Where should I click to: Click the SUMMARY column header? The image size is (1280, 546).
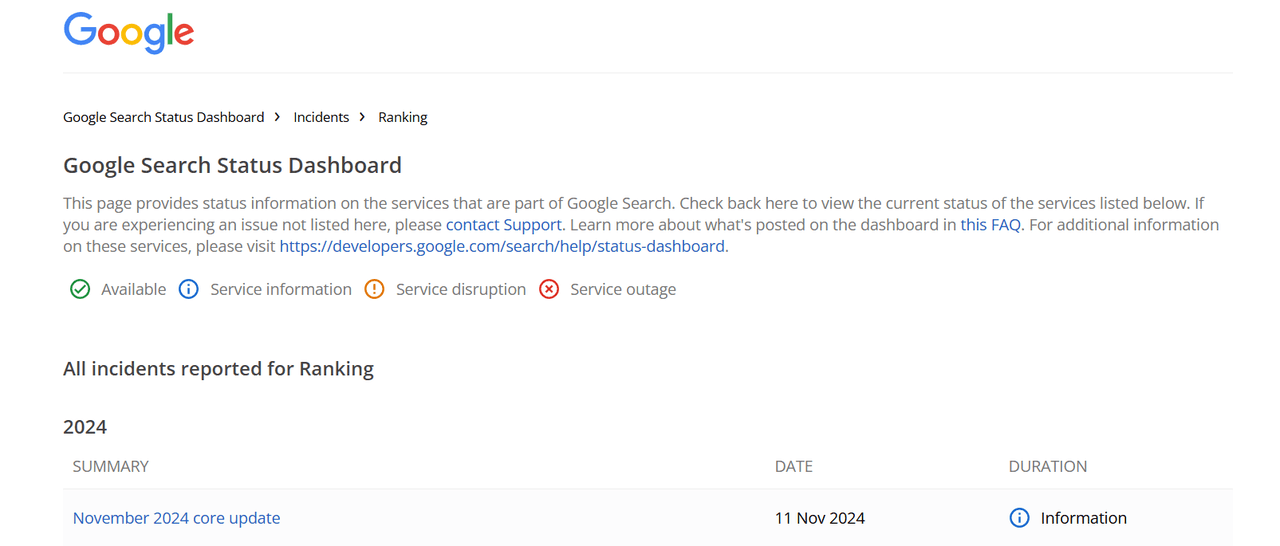pos(111,466)
